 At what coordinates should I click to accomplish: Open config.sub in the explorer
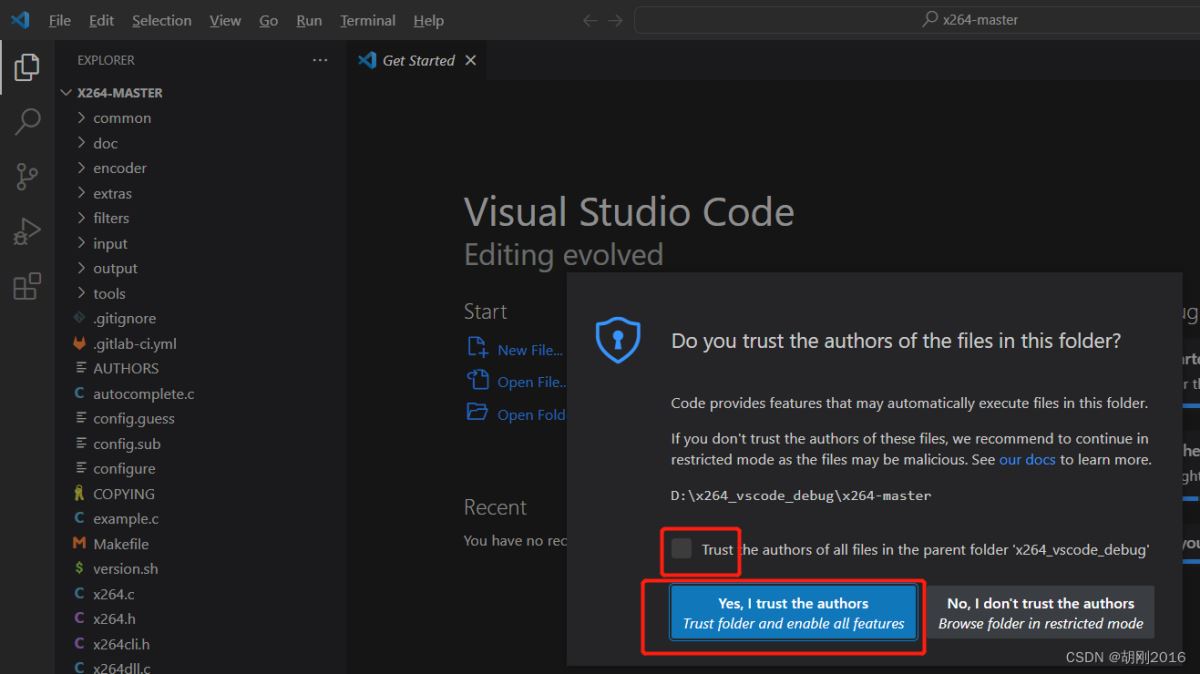[x=127, y=443]
